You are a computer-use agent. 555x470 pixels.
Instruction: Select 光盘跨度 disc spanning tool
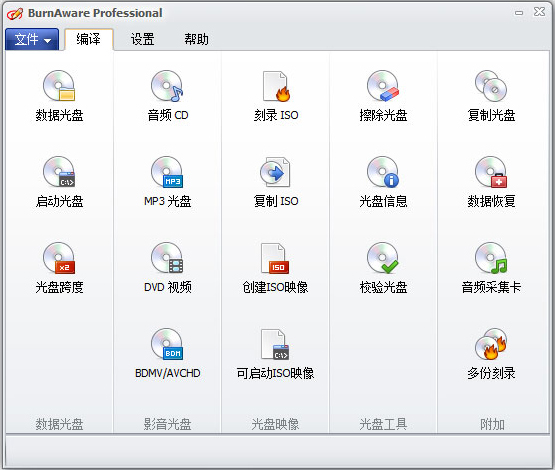[59, 268]
